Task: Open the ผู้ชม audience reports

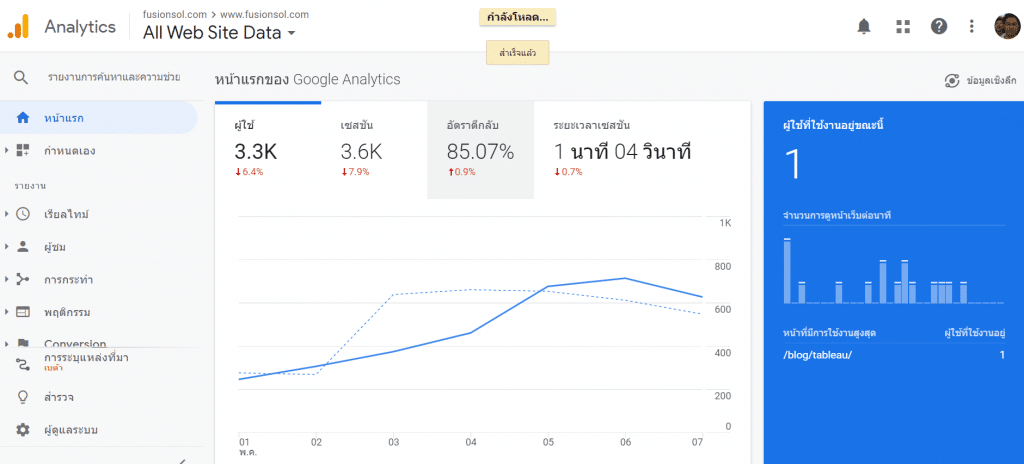Action: (x=55, y=247)
